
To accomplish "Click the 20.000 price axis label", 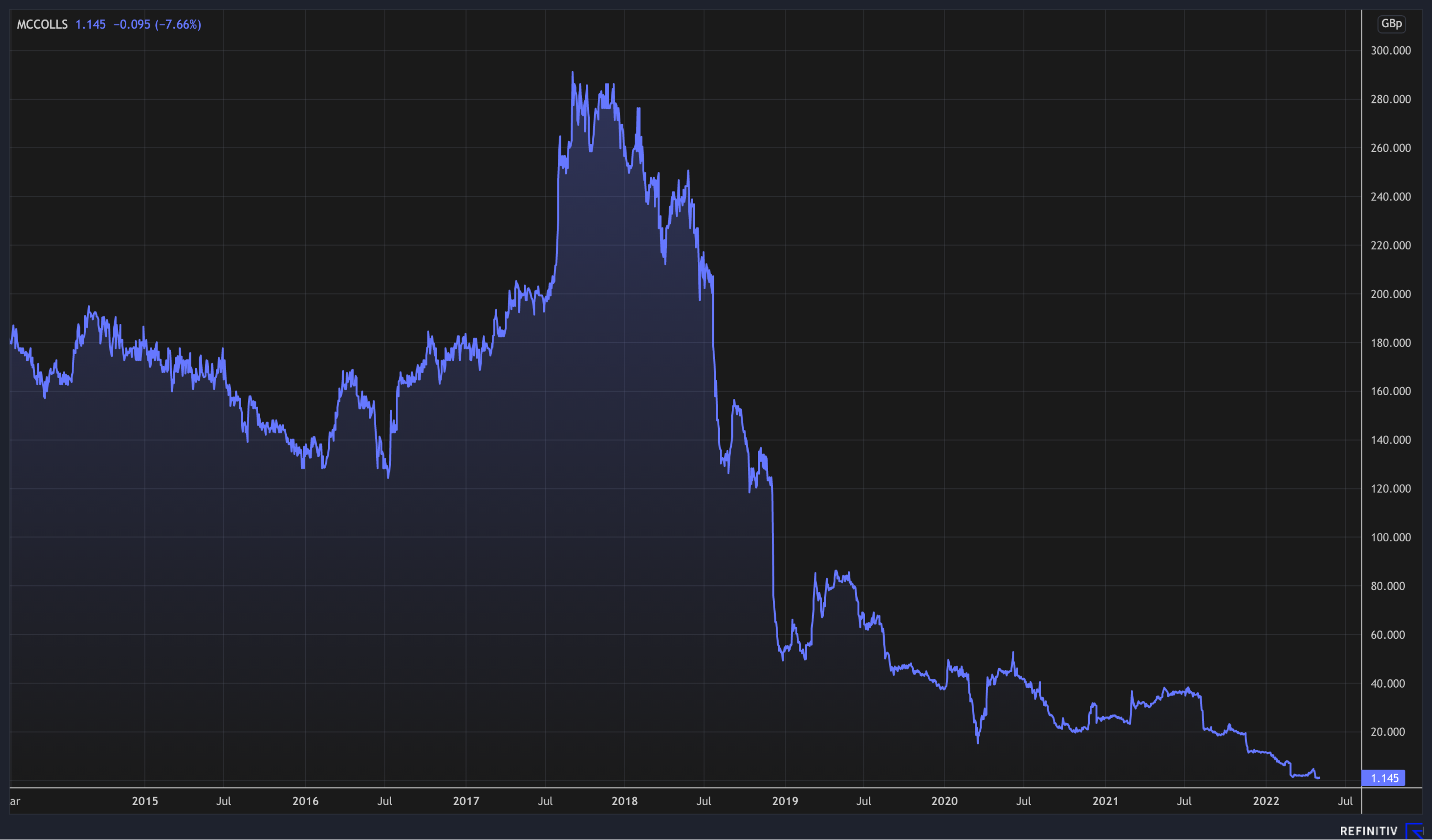I will tap(1388, 732).
